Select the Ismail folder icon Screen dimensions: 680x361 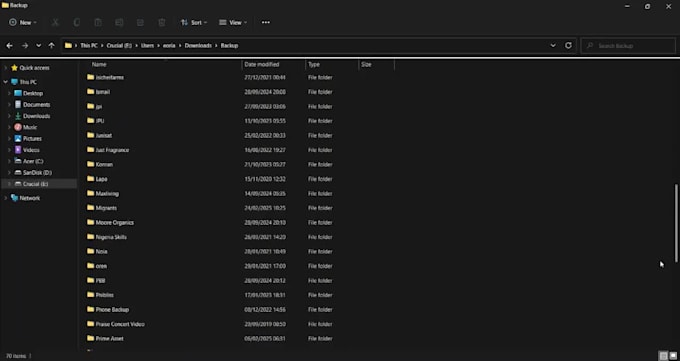(90, 92)
